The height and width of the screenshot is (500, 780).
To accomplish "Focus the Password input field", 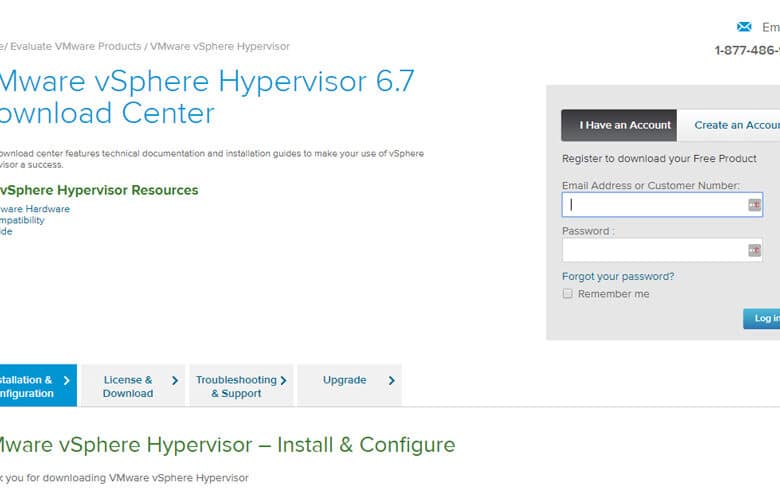I will pyautogui.click(x=662, y=250).
